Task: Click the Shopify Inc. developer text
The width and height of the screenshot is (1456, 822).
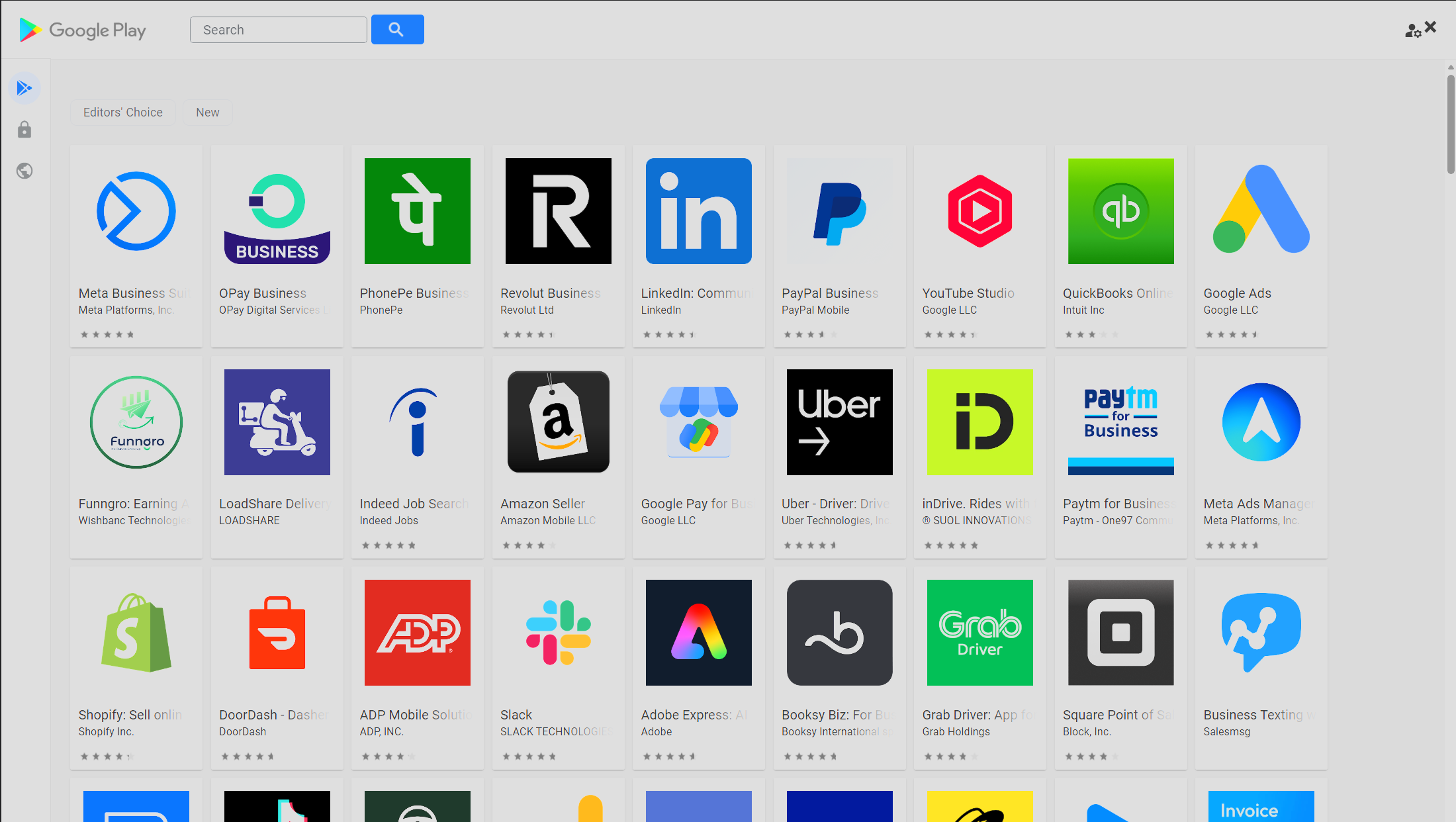Action: click(x=106, y=731)
